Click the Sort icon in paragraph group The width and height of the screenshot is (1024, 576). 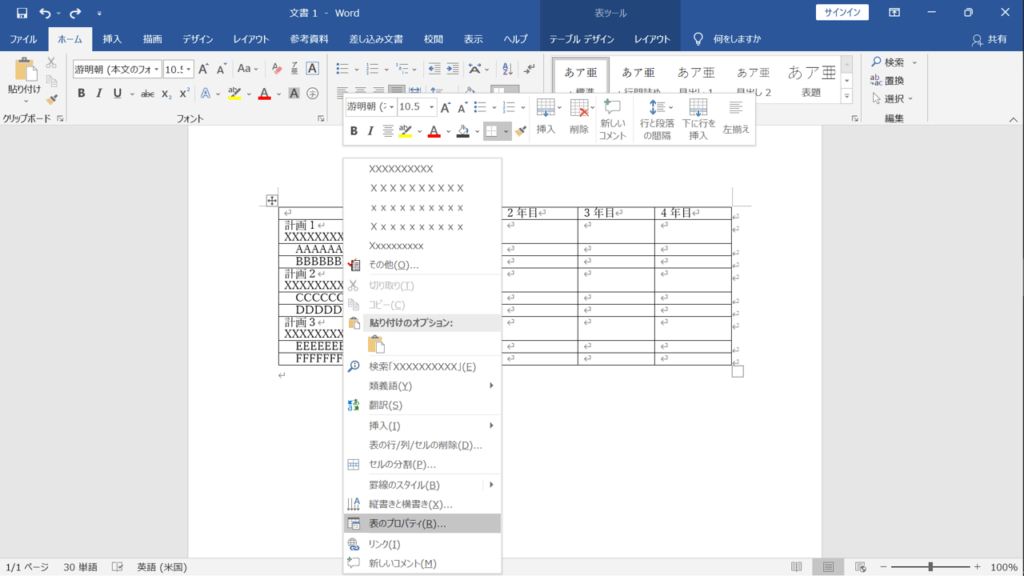click(507, 69)
